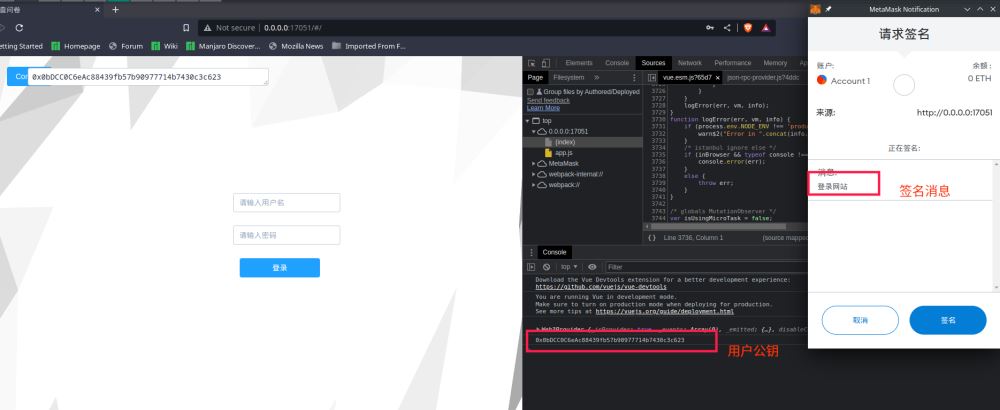Open the Learn More link in Sources panel
1000x410 pixels.
(543, 108)
